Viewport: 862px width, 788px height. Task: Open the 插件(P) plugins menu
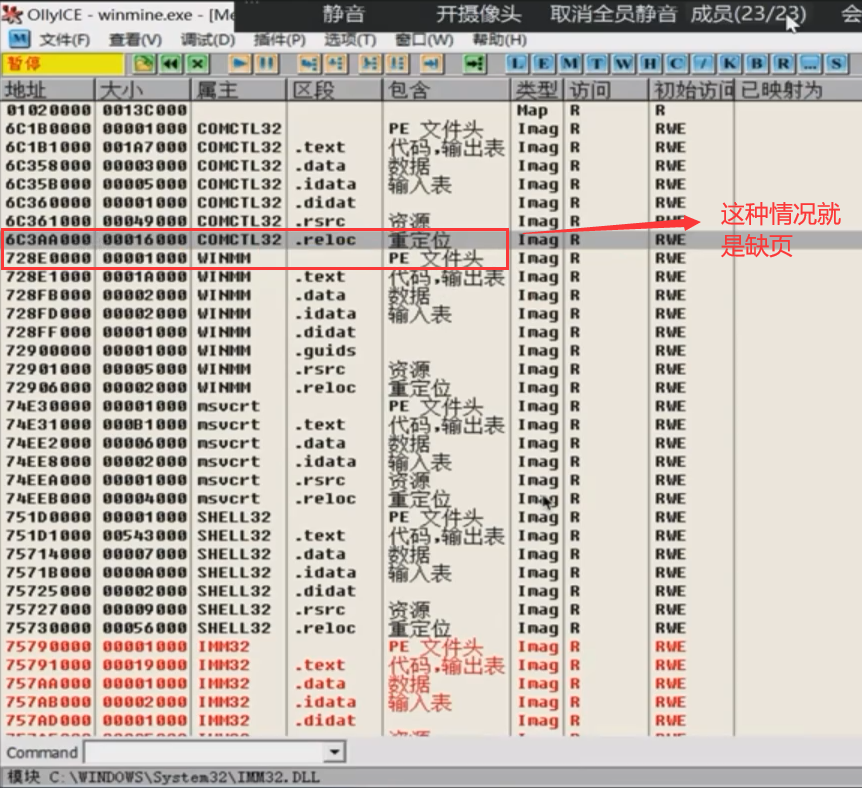pos(279,40)
